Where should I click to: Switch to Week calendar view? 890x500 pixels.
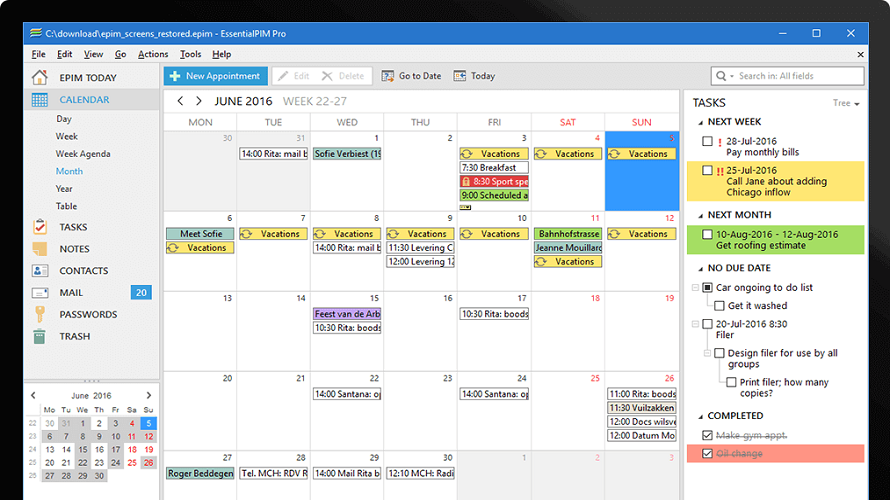(66, 136)
